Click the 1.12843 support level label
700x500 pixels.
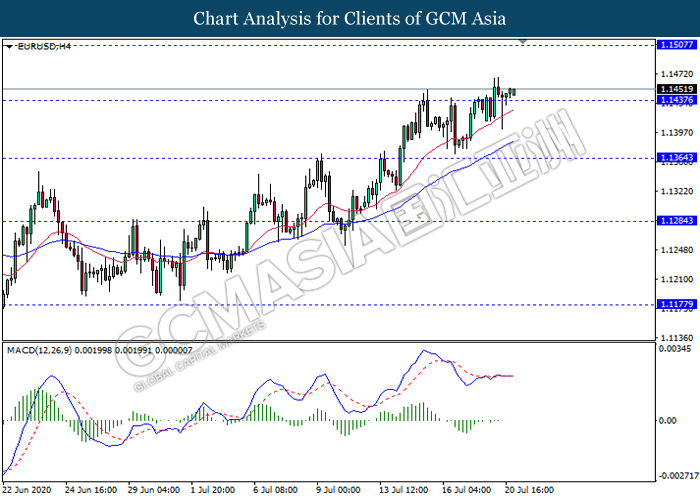click(x=676, y=221)
